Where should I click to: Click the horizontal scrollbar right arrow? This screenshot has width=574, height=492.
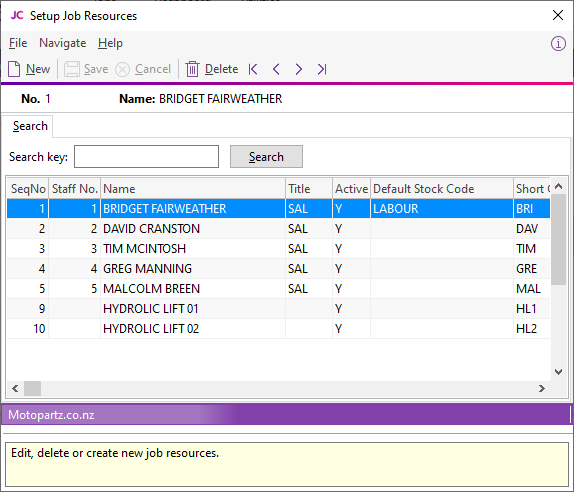click(x=542, y=388)
